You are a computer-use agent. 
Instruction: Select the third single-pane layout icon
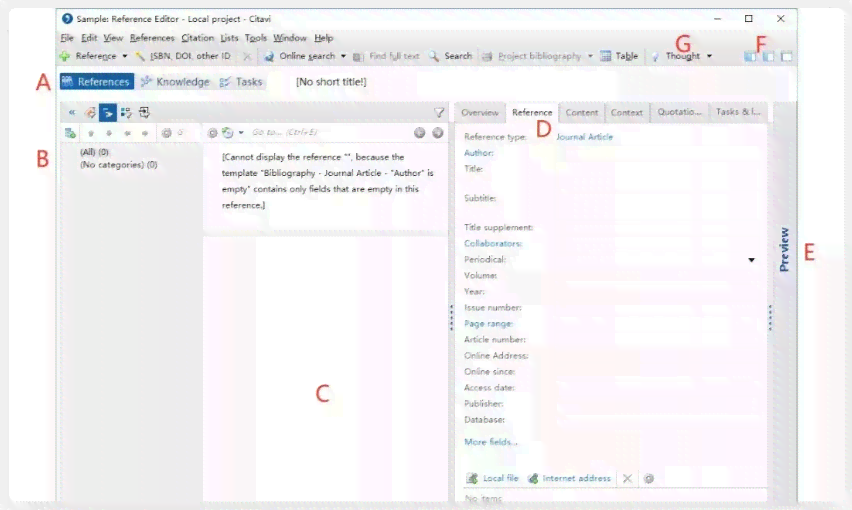coord(786,56)
